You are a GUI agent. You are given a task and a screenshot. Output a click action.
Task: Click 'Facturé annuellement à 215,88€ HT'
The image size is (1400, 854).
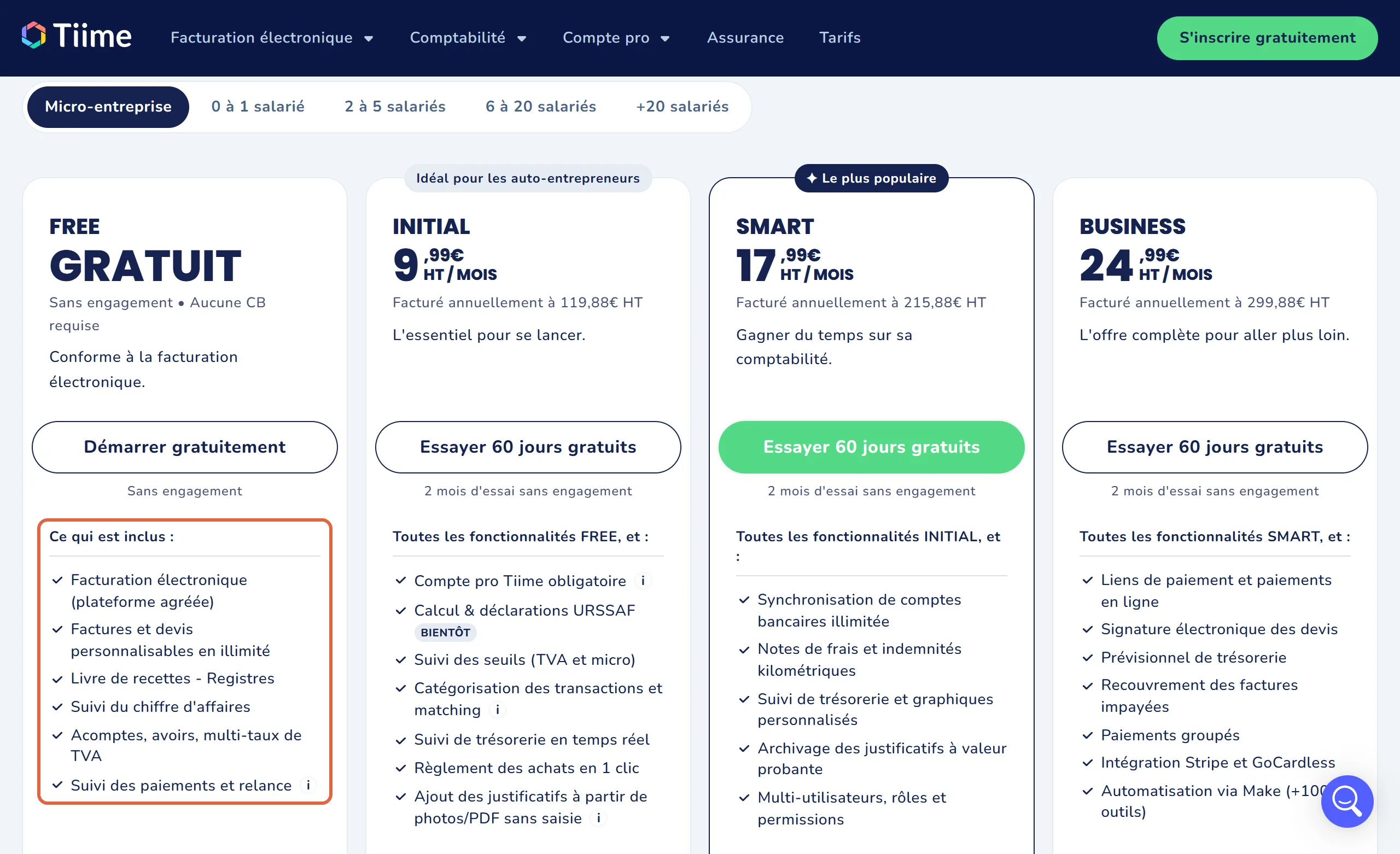click(x=861, y=302)
